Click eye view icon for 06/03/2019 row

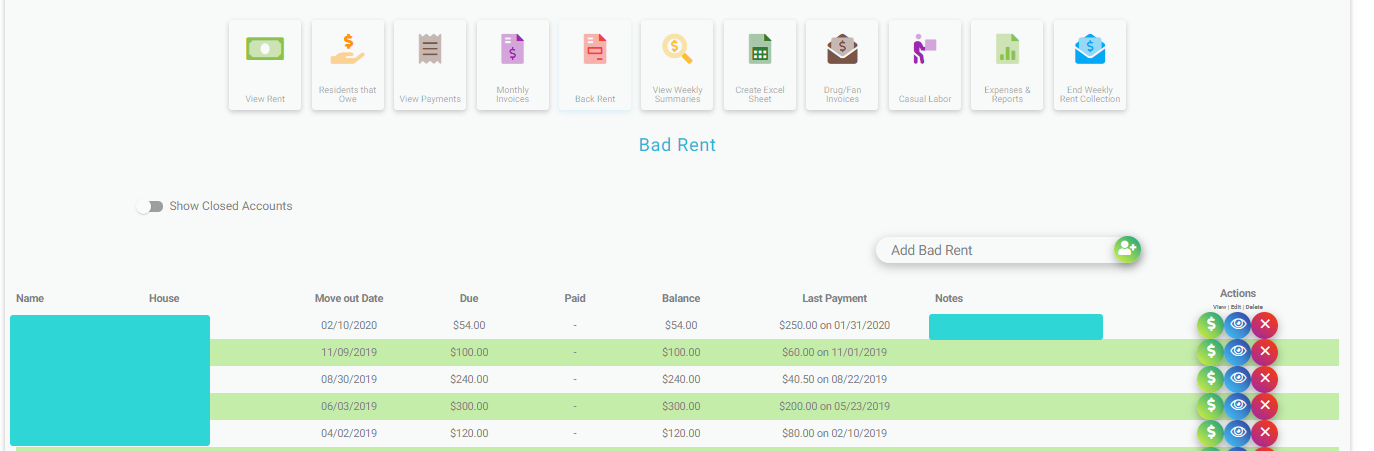(1238, 406)
